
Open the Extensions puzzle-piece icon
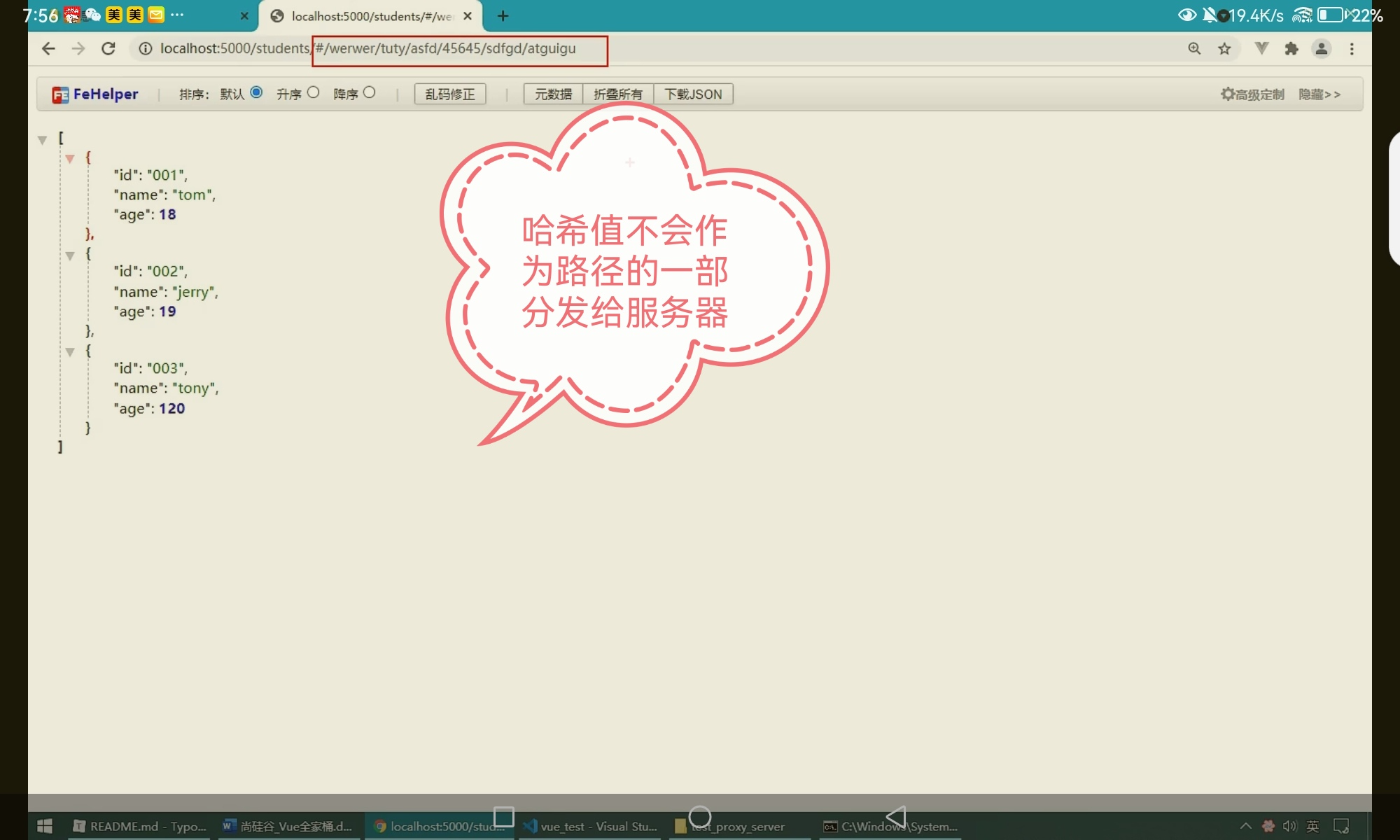(x=1291, y=48)
